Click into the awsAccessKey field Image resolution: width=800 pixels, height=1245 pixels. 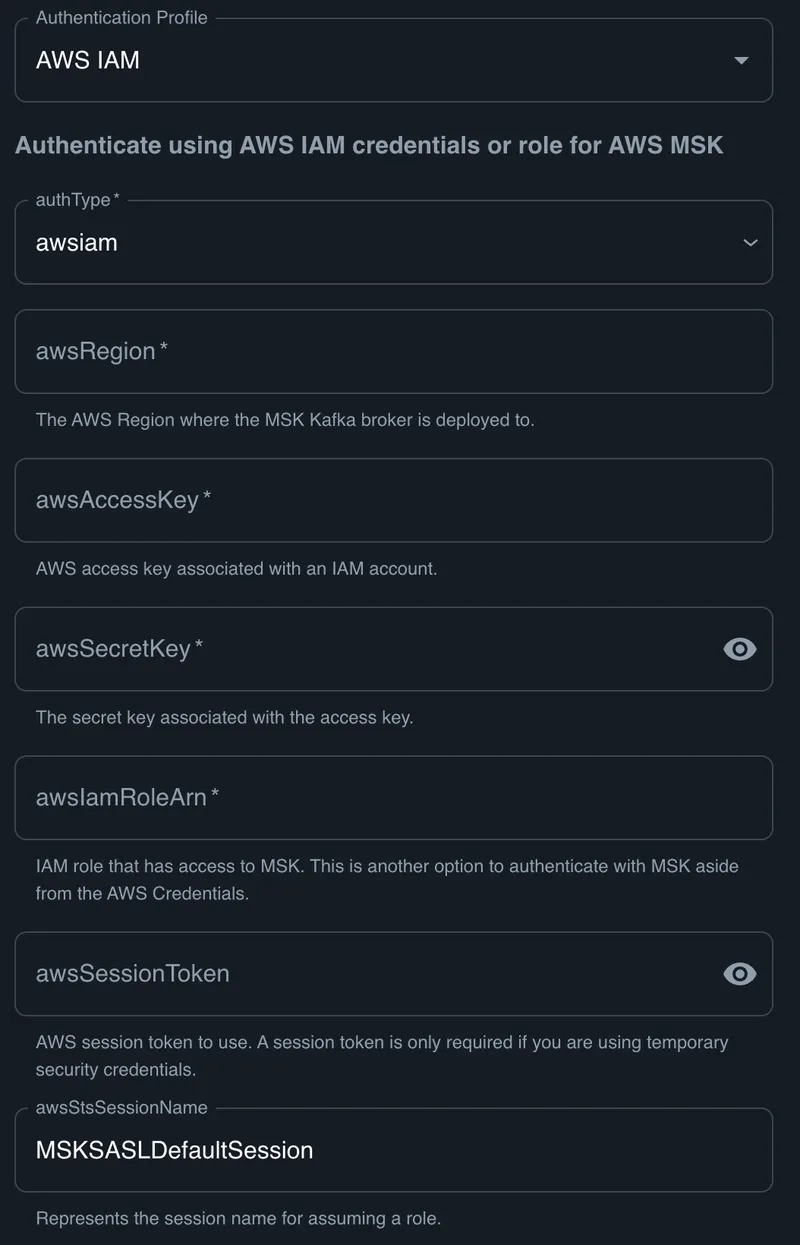(393, 500)
